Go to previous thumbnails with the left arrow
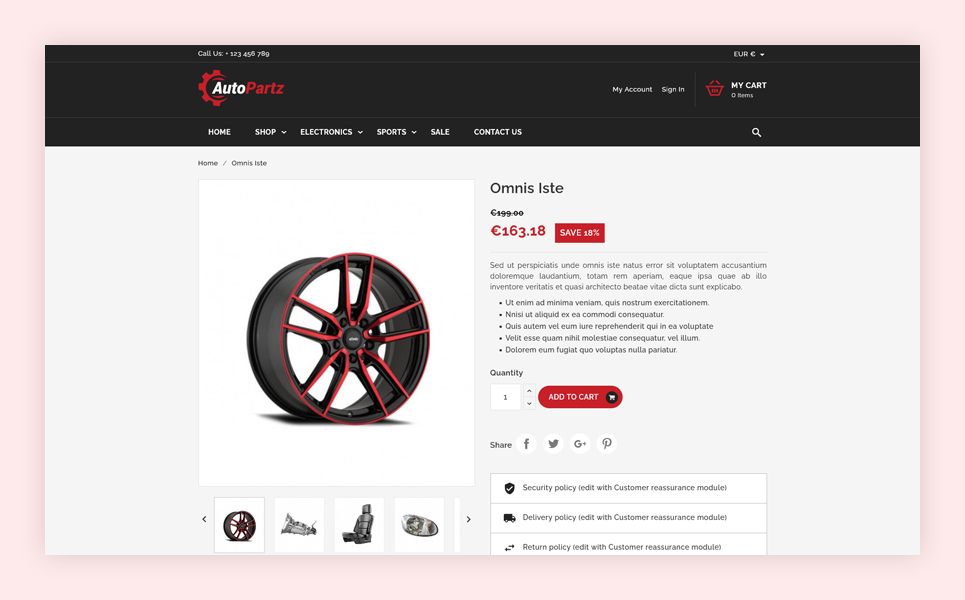This screenshot has height=600, width=965. [204, 519]
